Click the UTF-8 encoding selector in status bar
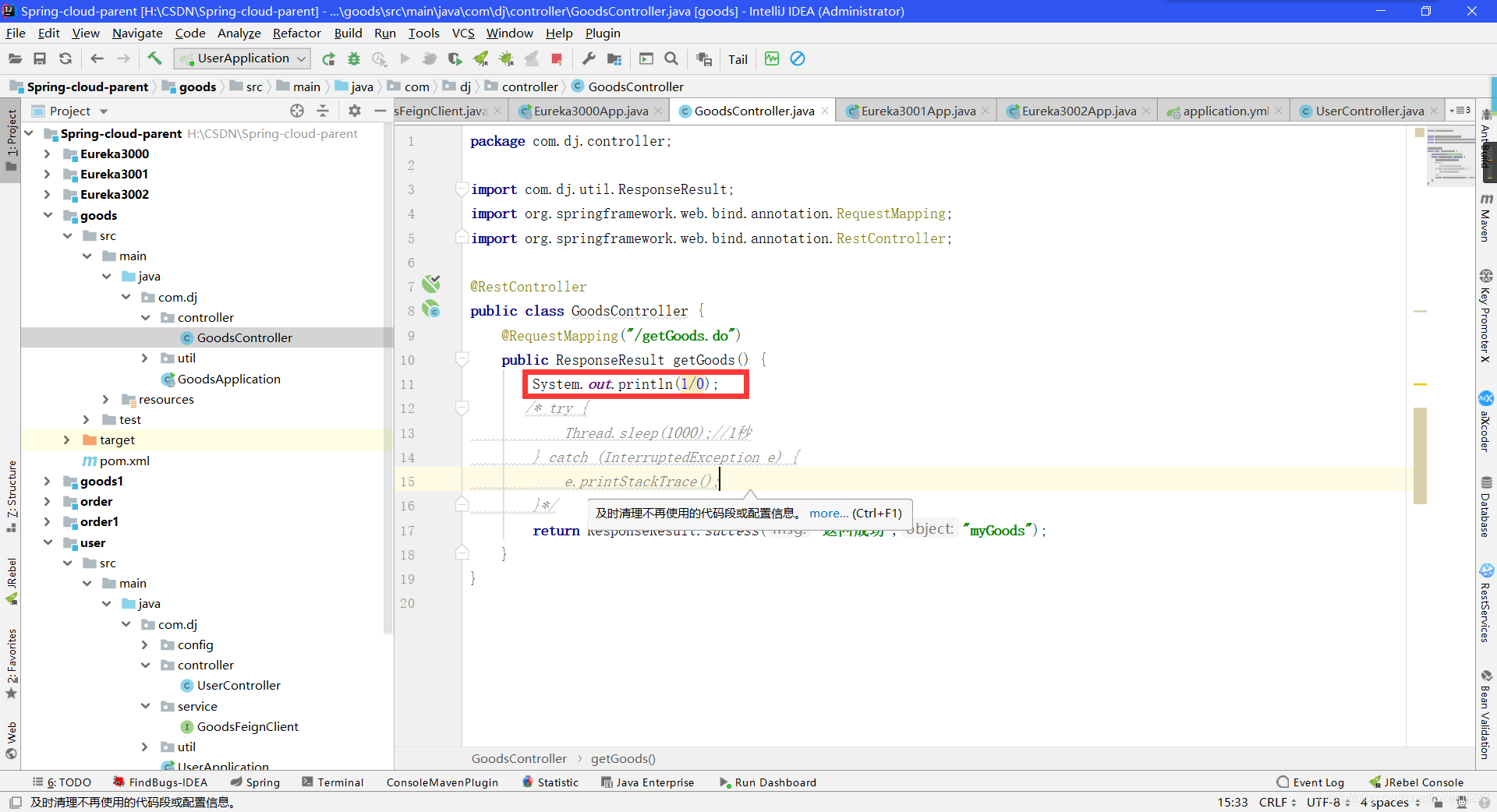 point(1328,802)
